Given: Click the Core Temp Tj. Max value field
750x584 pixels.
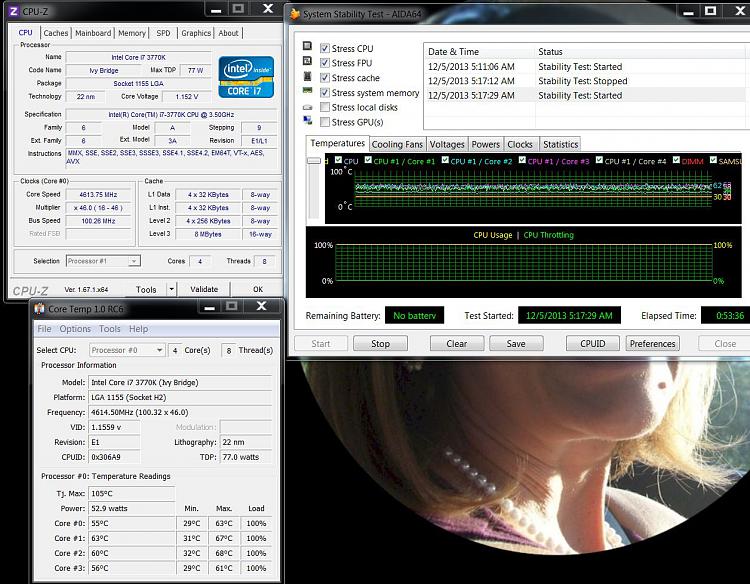Looking at the screenshot, I should 132,493.
